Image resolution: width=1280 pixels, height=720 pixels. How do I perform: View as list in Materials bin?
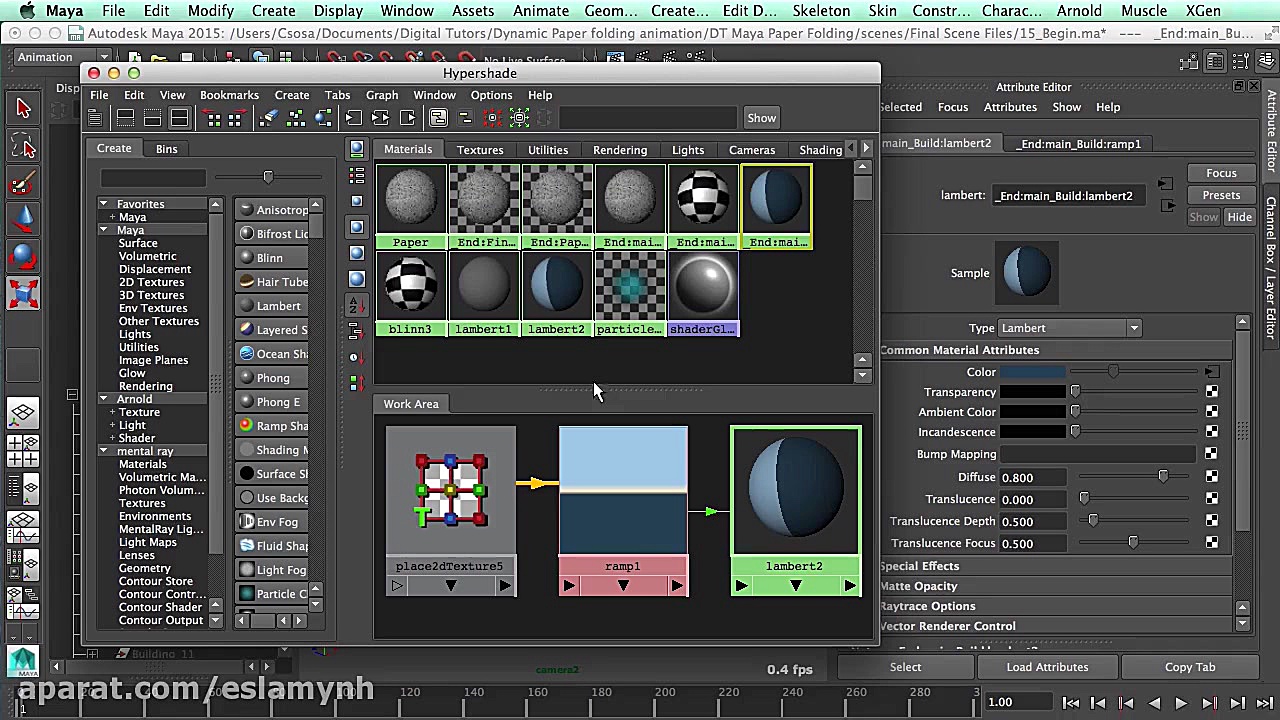[x=357, y=176]
